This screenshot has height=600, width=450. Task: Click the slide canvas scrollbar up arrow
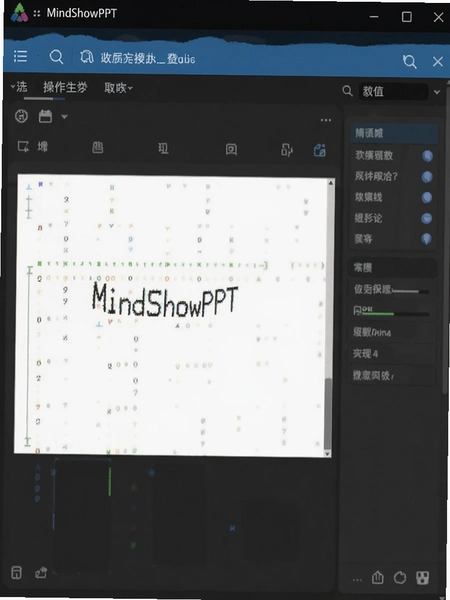331,183
